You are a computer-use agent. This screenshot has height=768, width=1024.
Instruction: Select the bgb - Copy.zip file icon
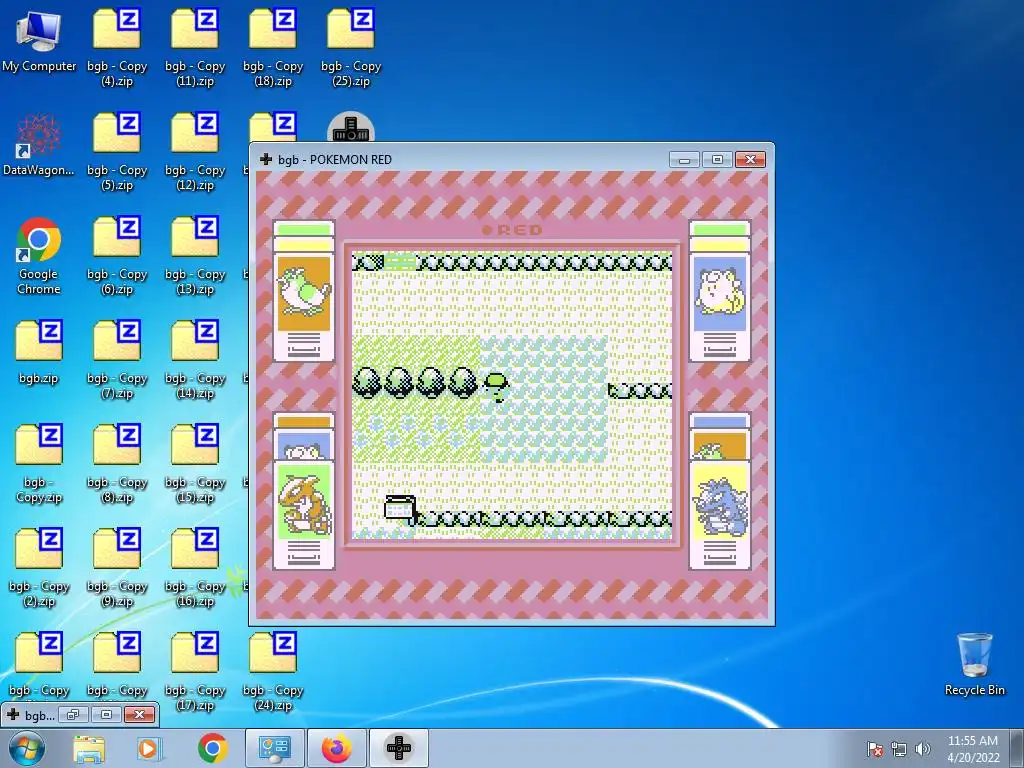pyautogui.click(x=39, y=464)
